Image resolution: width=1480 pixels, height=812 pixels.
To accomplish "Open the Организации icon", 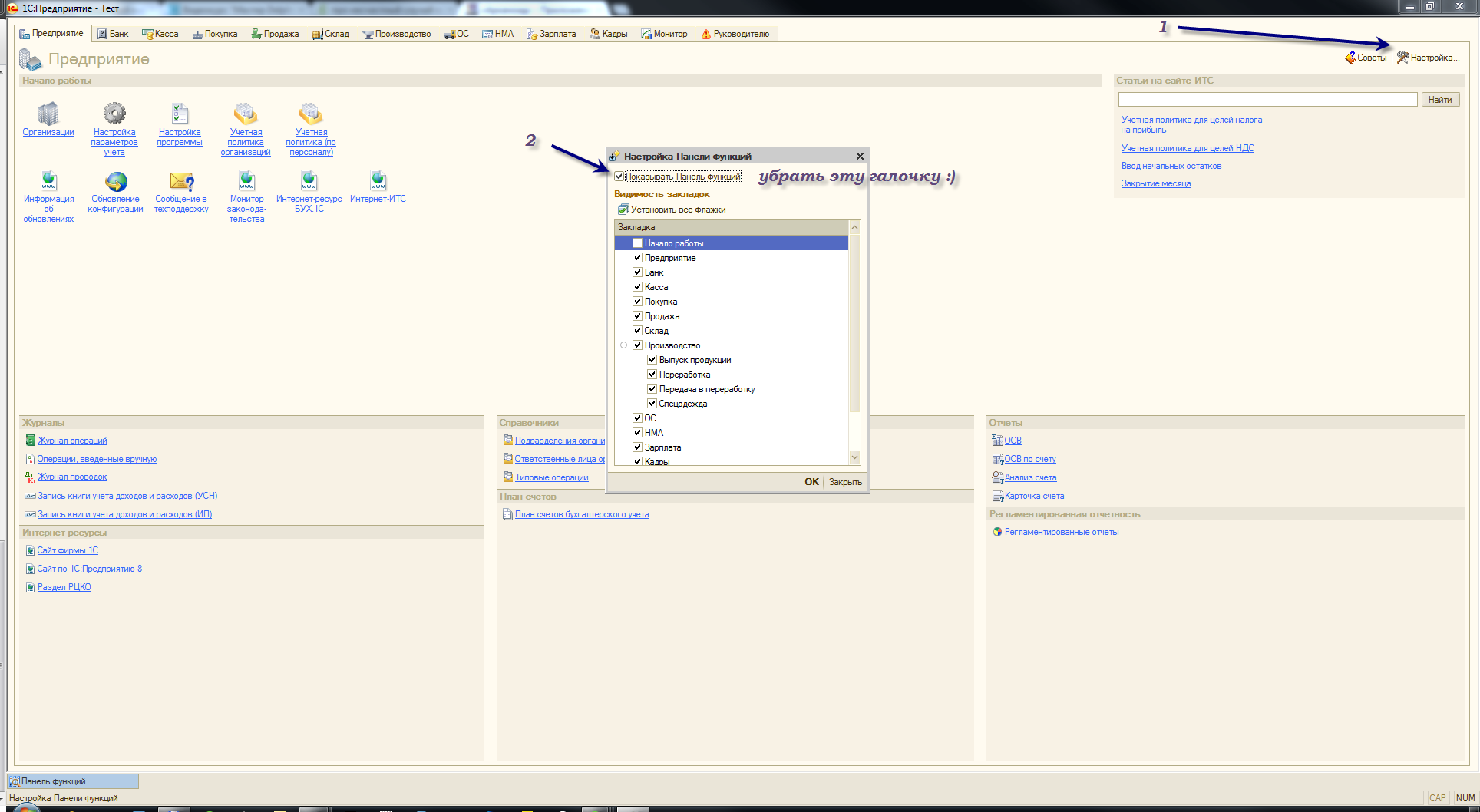I will (x=48, y=114).
